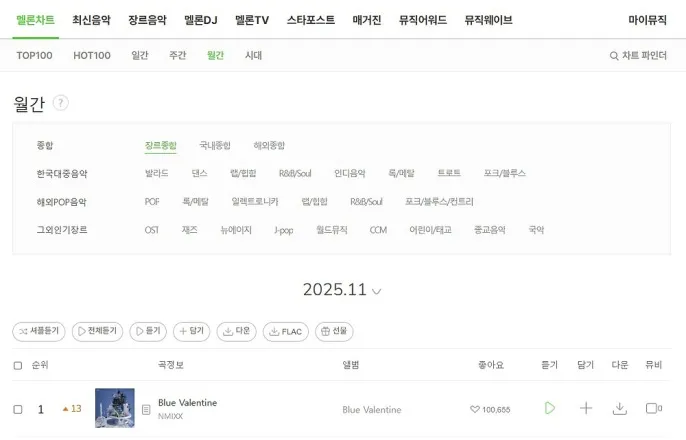This screenshot has width=686, height=440.
Task: Filter by 포크/블루스/컨트리 genre
Action: (x=439, y=202)
